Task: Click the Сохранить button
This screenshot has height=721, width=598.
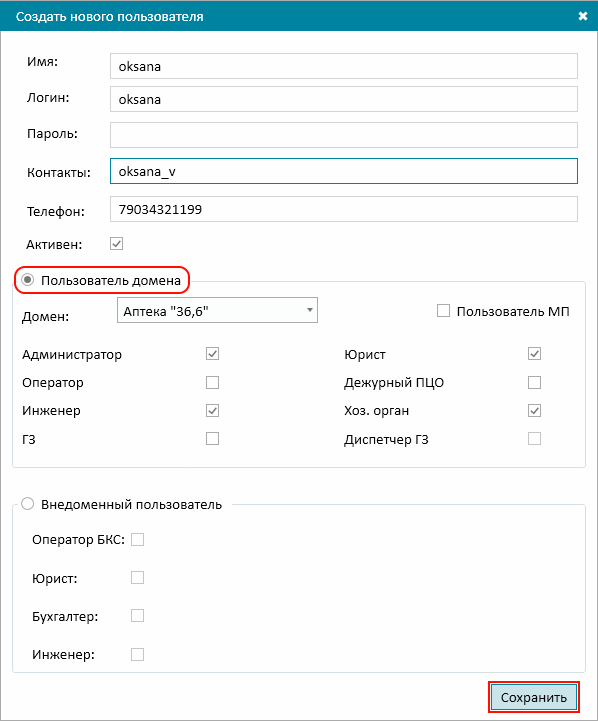Action: pos(533,697)
